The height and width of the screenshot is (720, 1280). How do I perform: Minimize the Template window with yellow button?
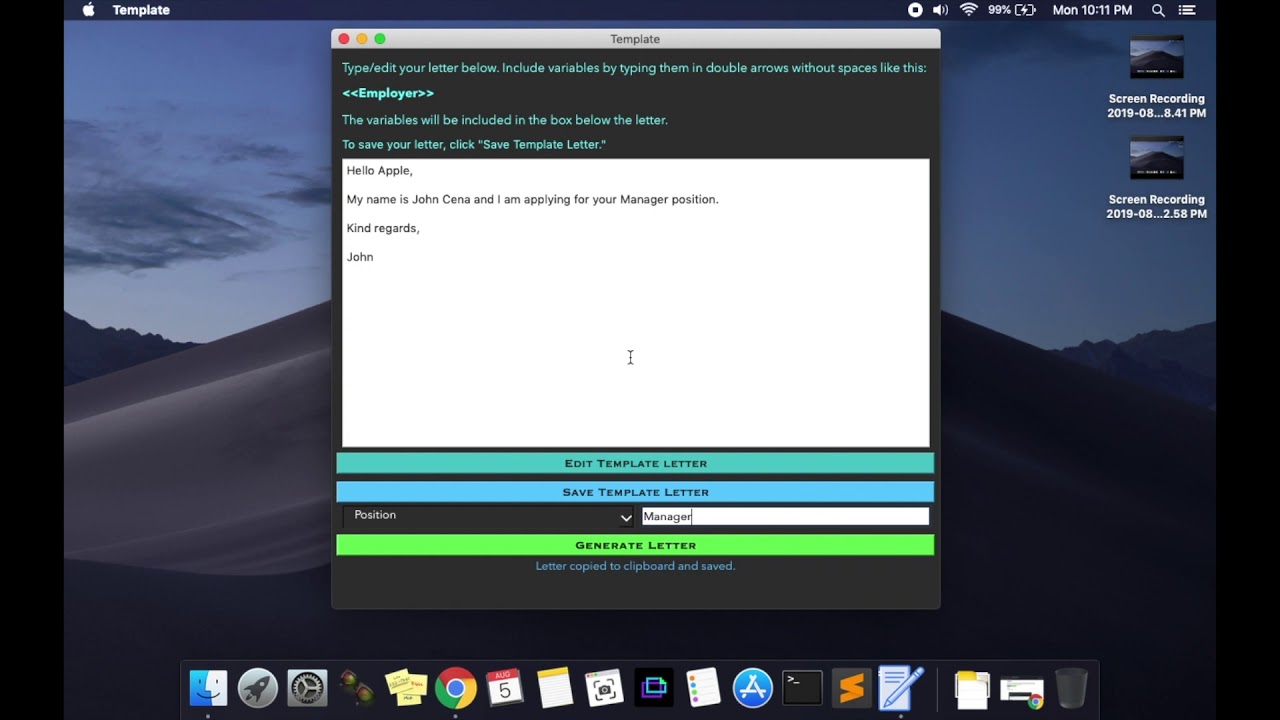click(x=362, y=39)
